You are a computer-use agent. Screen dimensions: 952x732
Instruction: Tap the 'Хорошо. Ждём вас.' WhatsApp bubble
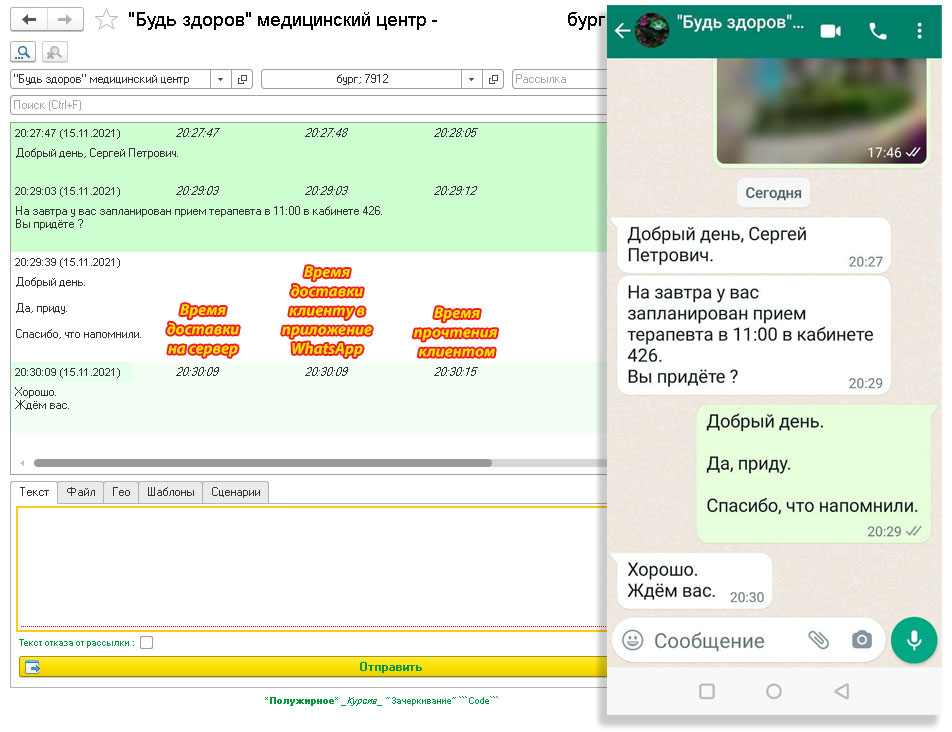click(694, 580)
